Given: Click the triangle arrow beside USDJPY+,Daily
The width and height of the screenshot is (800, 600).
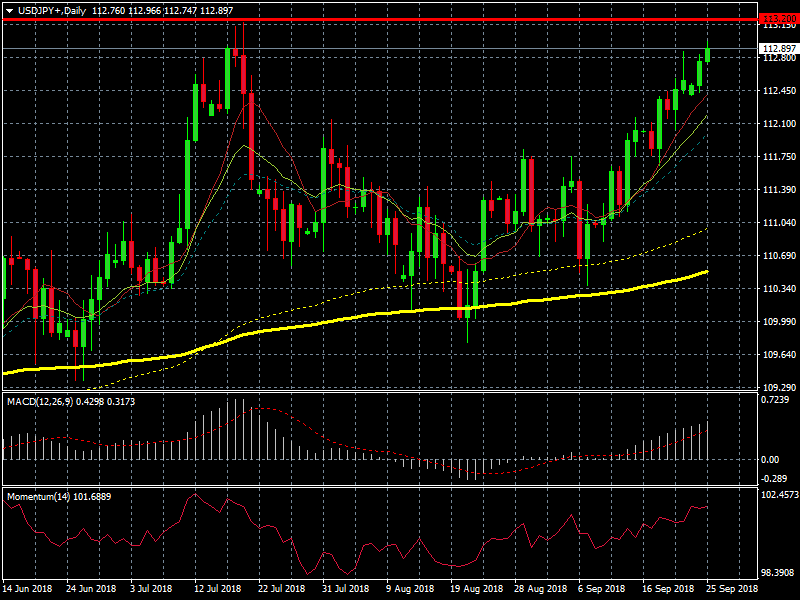Looking at the screenshot, I should (9, 10).
